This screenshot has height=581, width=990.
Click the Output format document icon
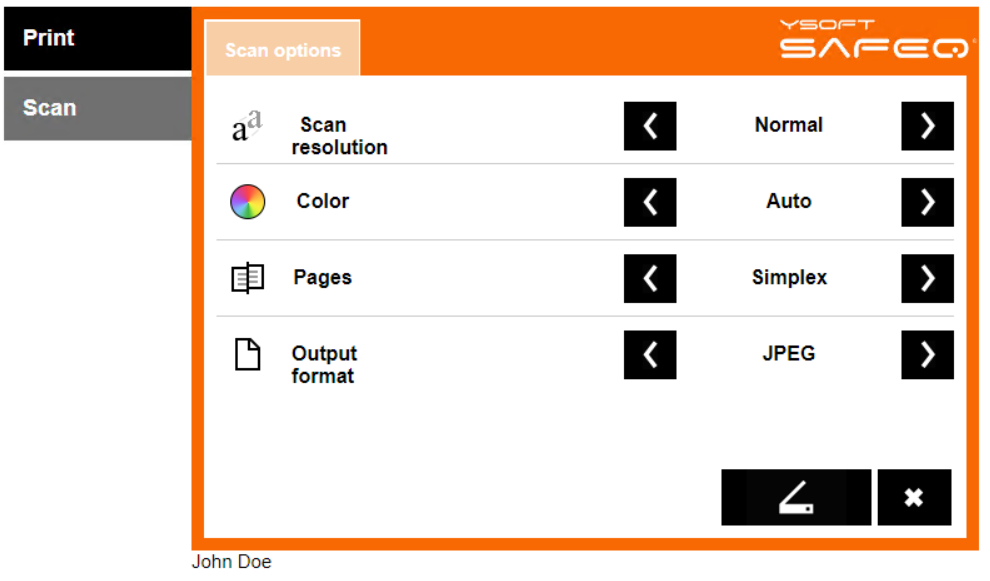tap(247, 354)
